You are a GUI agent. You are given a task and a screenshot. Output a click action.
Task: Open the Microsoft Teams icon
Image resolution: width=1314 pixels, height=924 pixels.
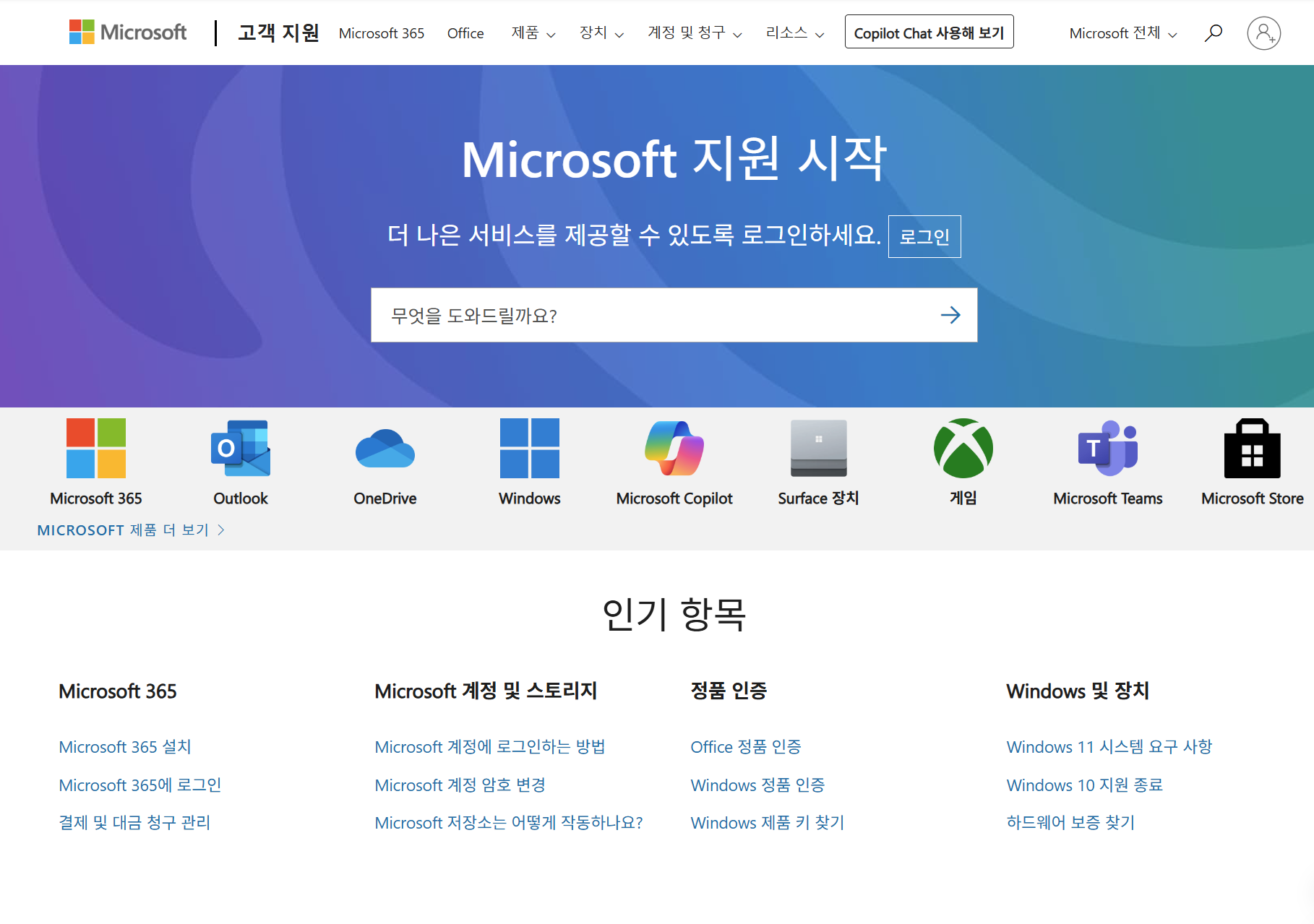(1108, 448)
